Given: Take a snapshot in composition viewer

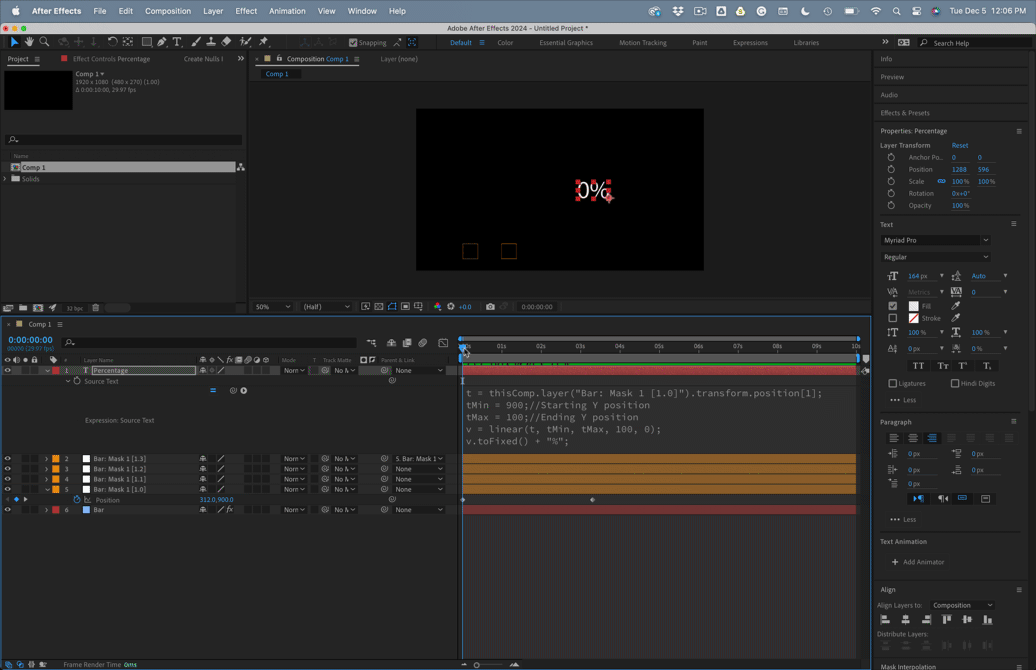Looking at the screenshot, I should pos(490,307).
